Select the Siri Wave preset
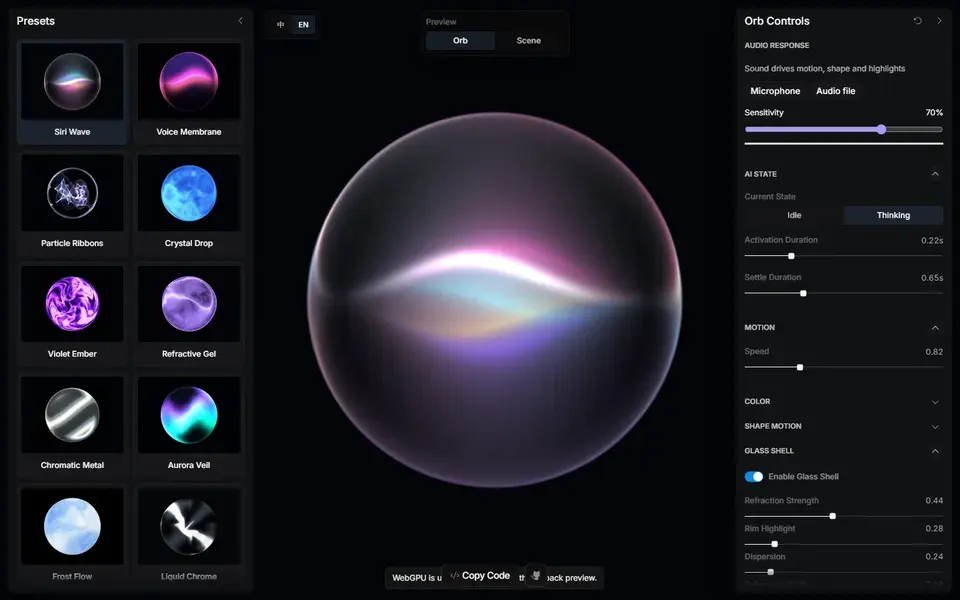 click(x=72, y=92)
